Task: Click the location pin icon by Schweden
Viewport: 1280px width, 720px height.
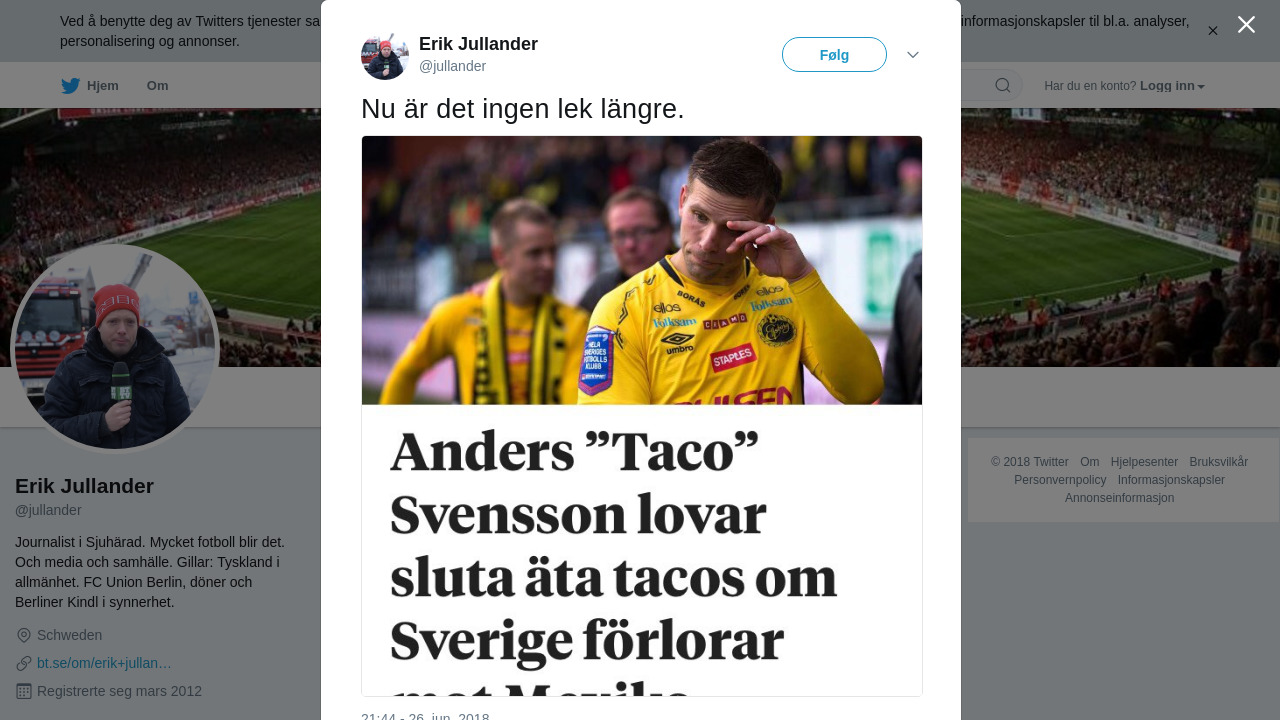Action: pos(24,635)
